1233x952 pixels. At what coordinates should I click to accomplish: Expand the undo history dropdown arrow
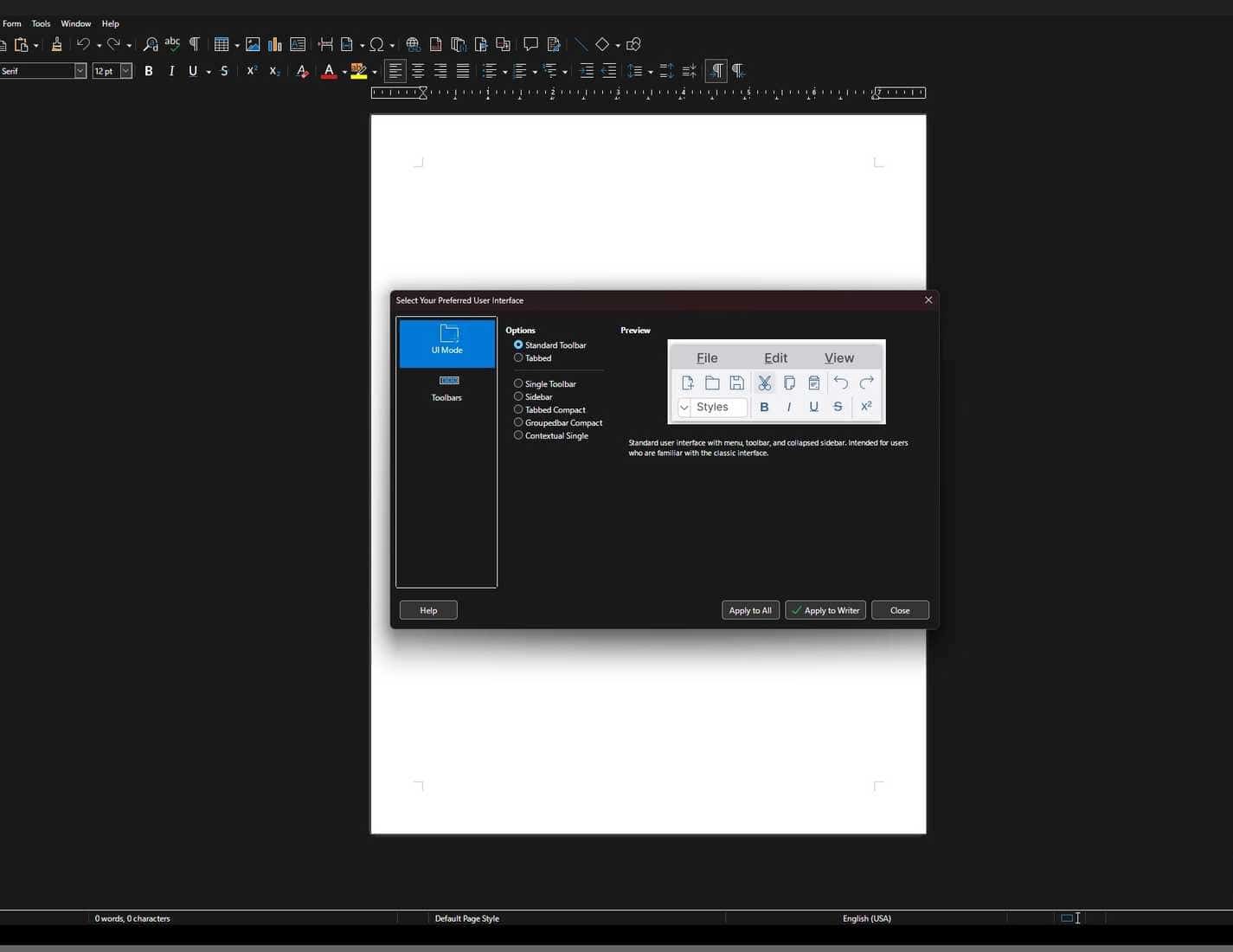click(99, 45)
